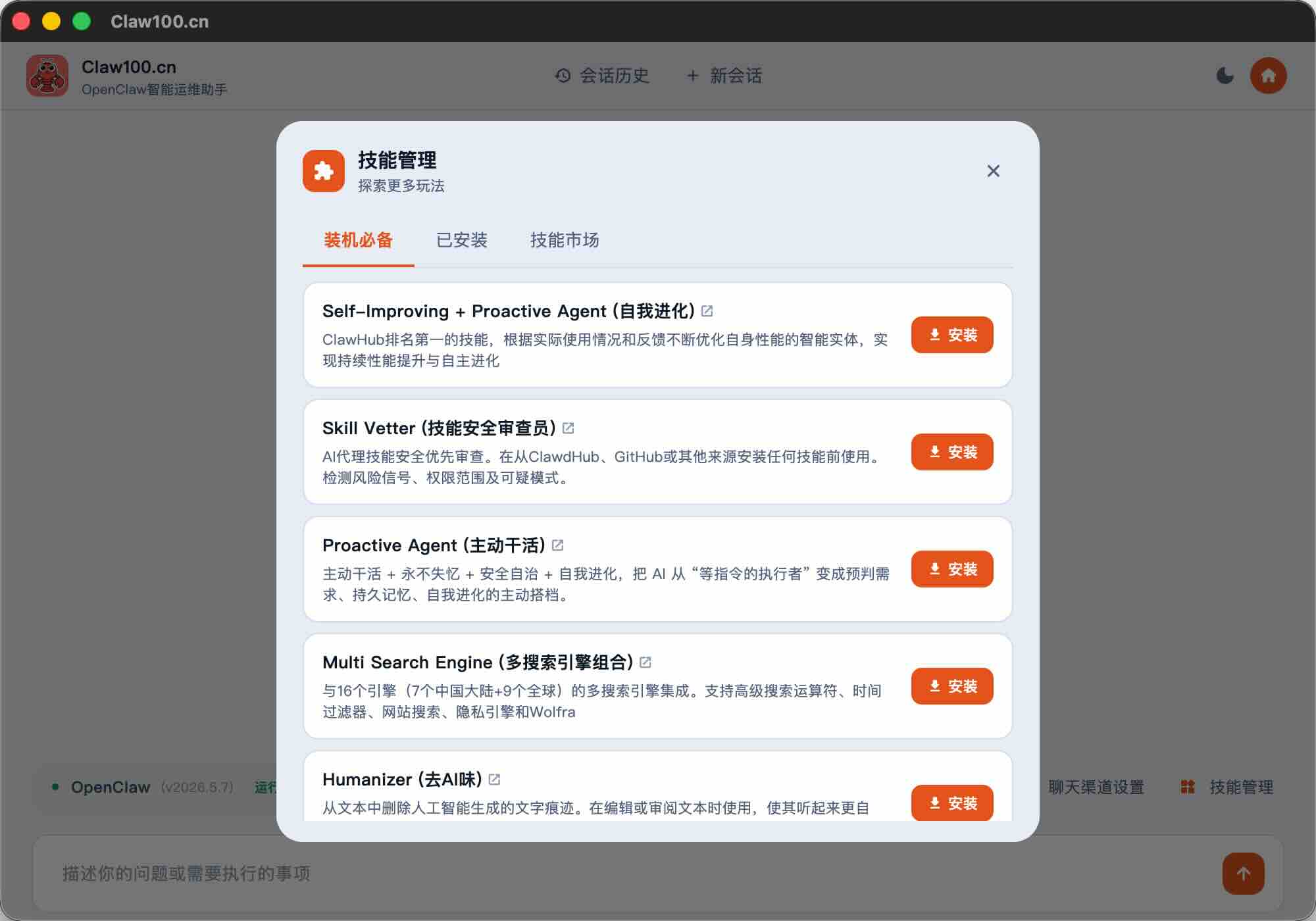Click the Multi Search Engine (多搜索引擎组合) title
This screenshot has width=1316, height=921.
coord(478,662)
